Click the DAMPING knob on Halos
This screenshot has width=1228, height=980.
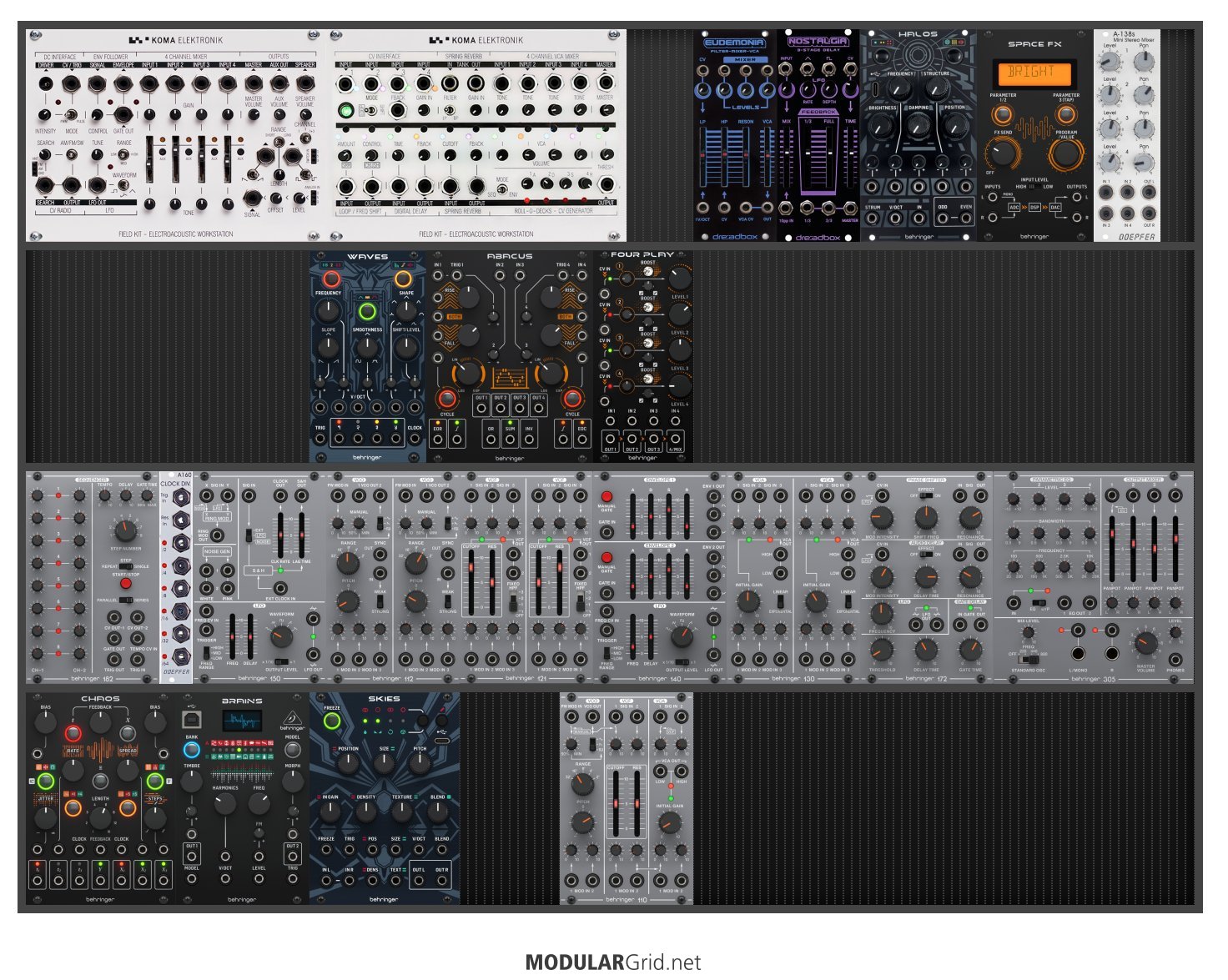click(x=918, y=125)
